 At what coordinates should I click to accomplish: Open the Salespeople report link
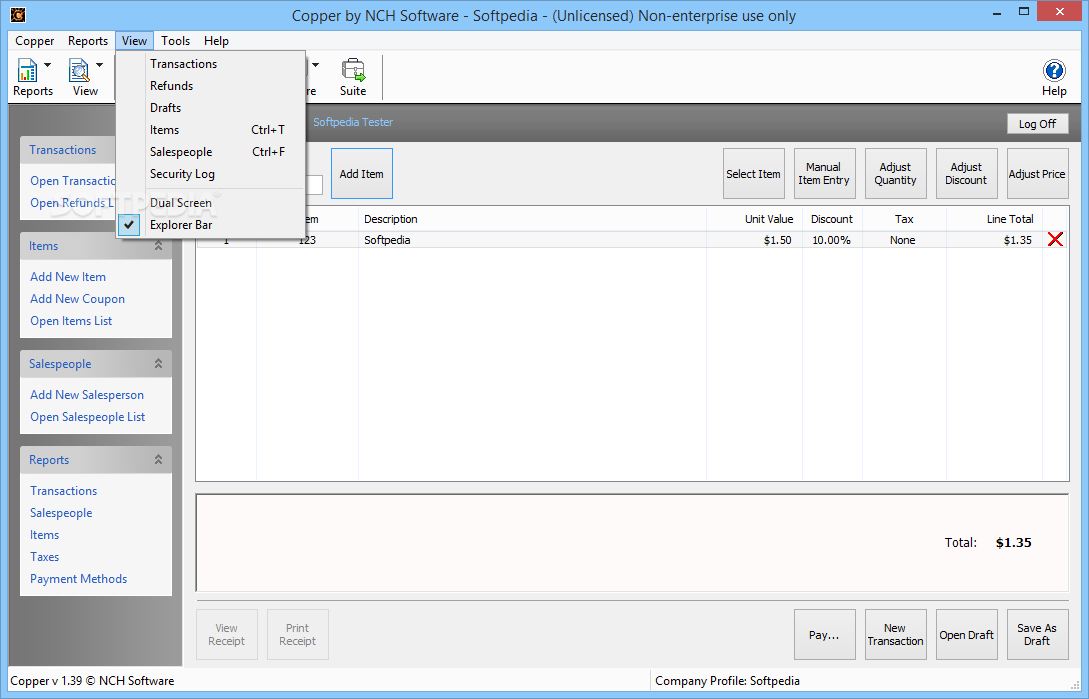(x=61, y=513)
